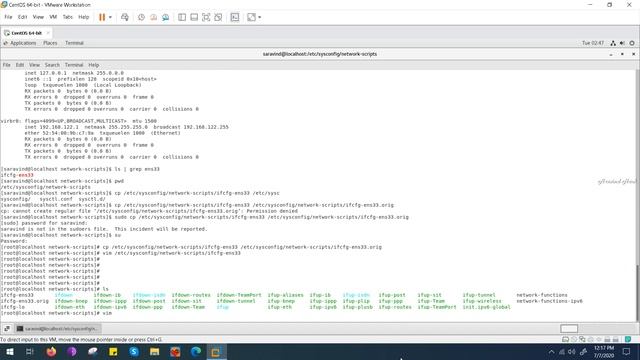Open VMware File menu
Viewport: 640px width, 360px height.
point(8,17)
